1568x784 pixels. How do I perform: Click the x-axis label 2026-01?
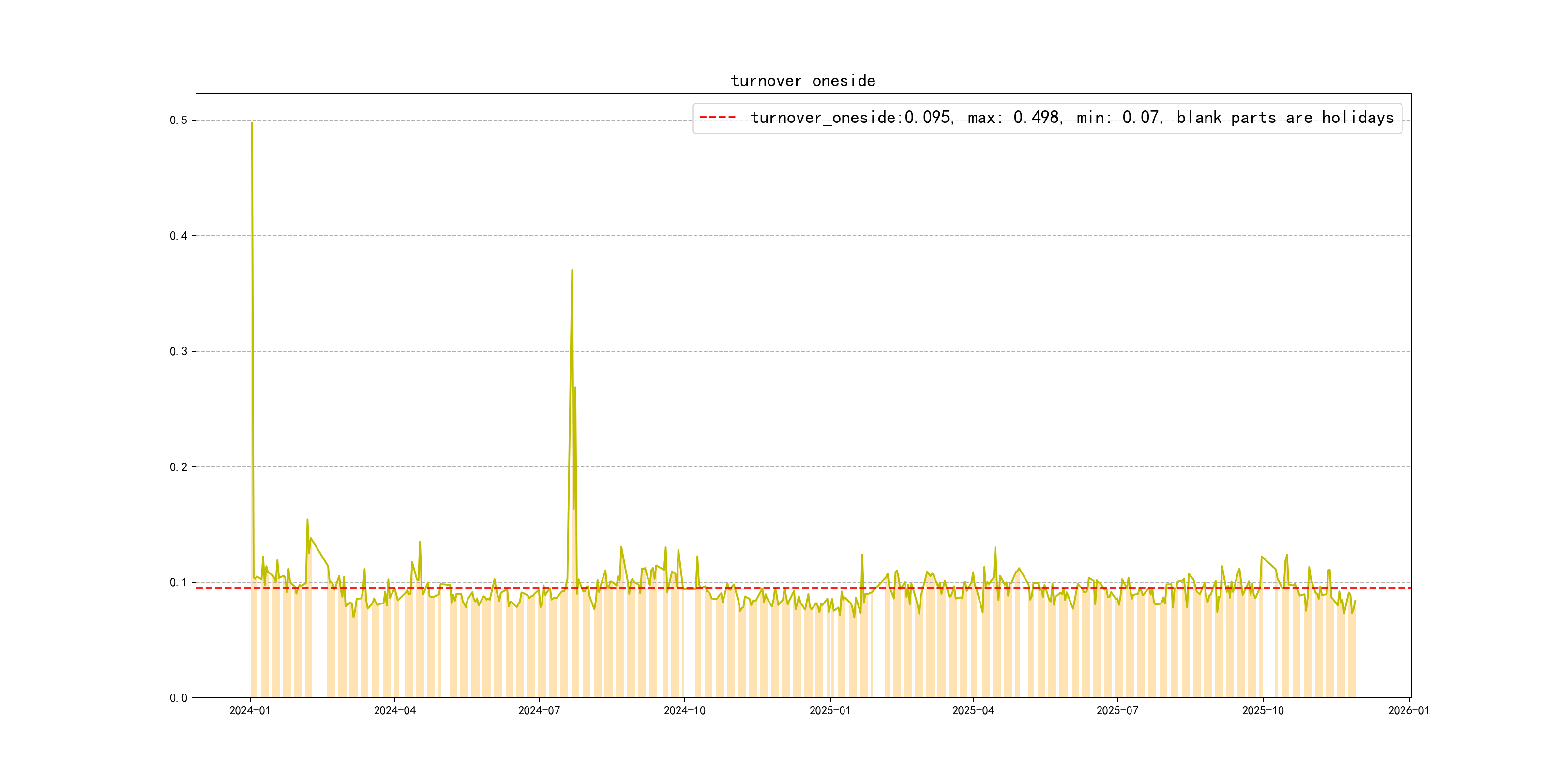click(1408, 710)
